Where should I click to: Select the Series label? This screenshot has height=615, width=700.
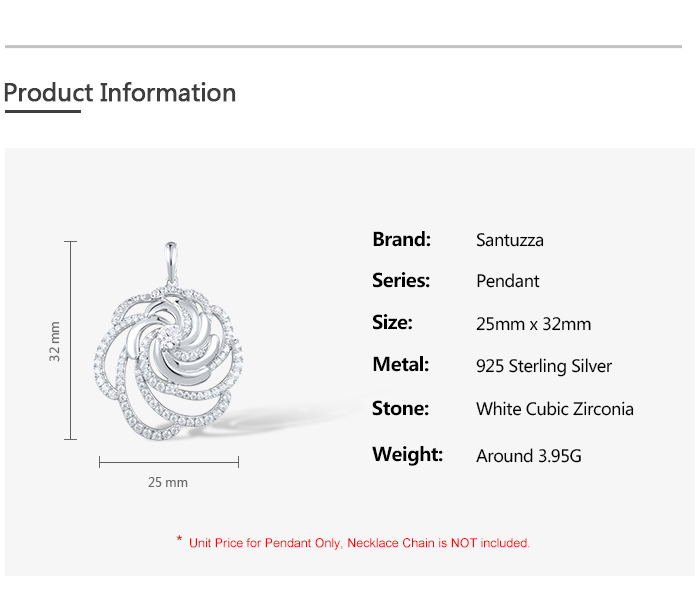click(x=401, y=280)
